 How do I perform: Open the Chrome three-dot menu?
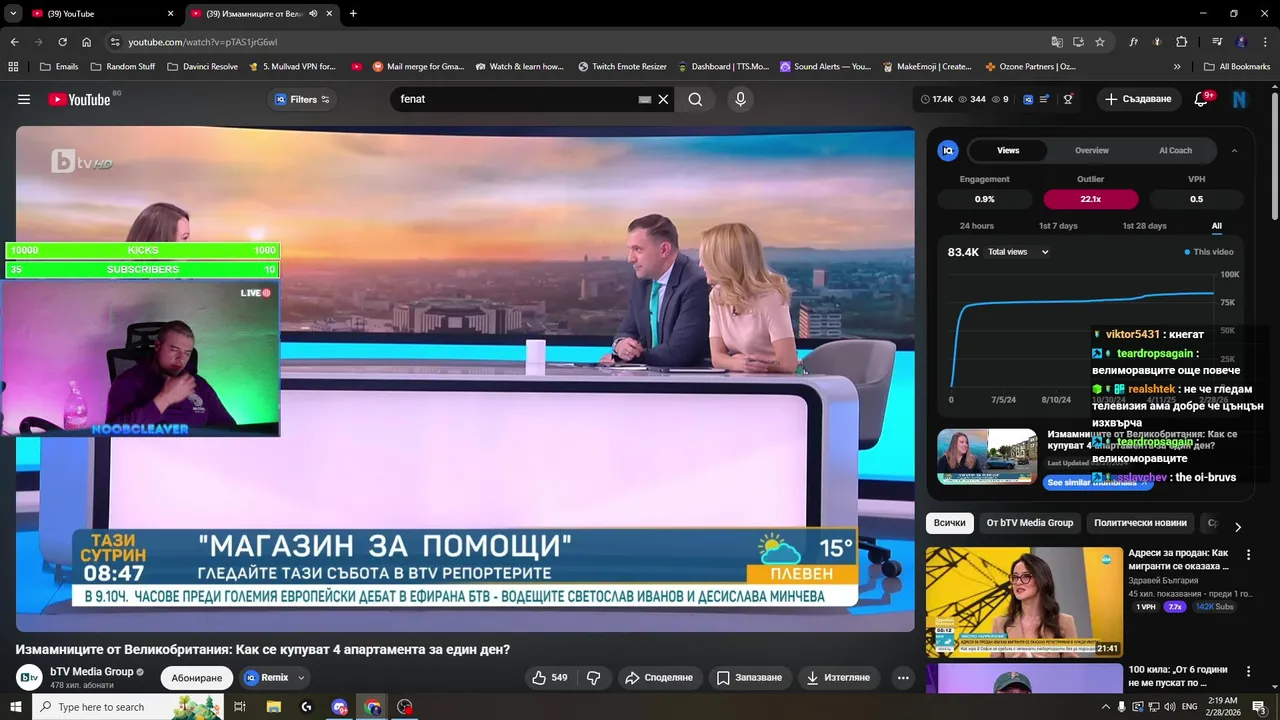[x=1265, y=42]
